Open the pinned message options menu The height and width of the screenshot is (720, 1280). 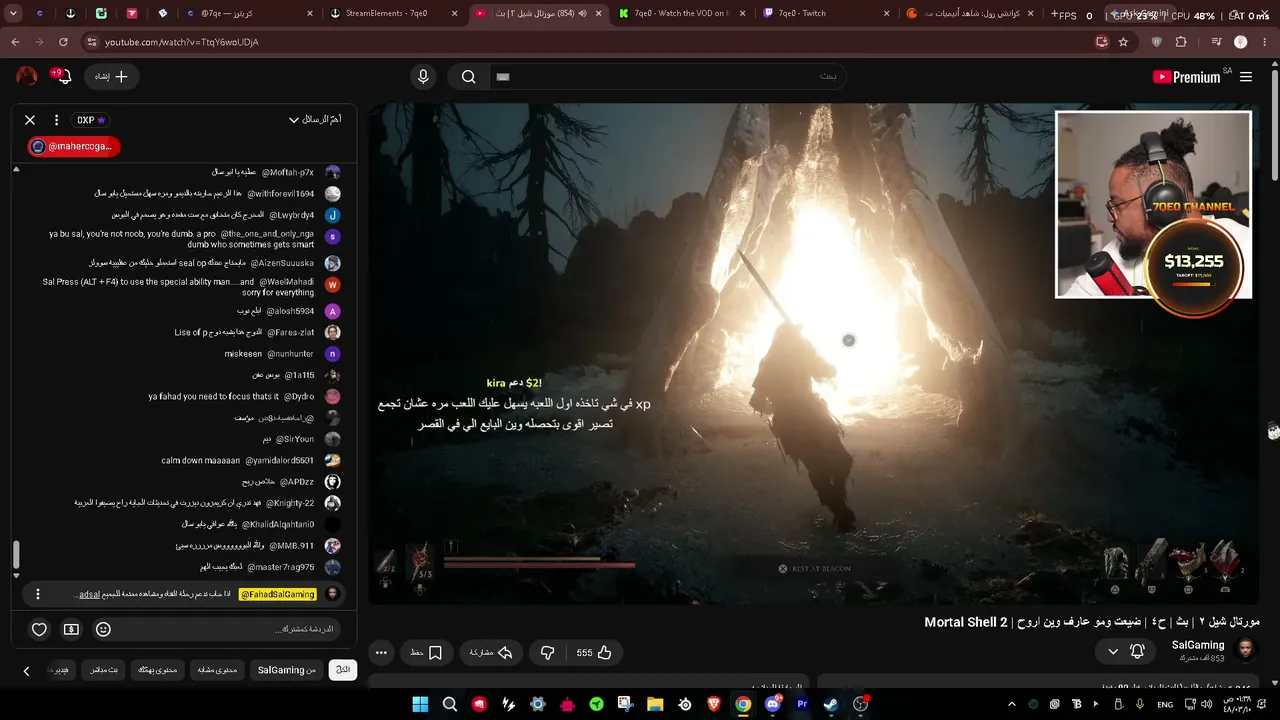38,594
